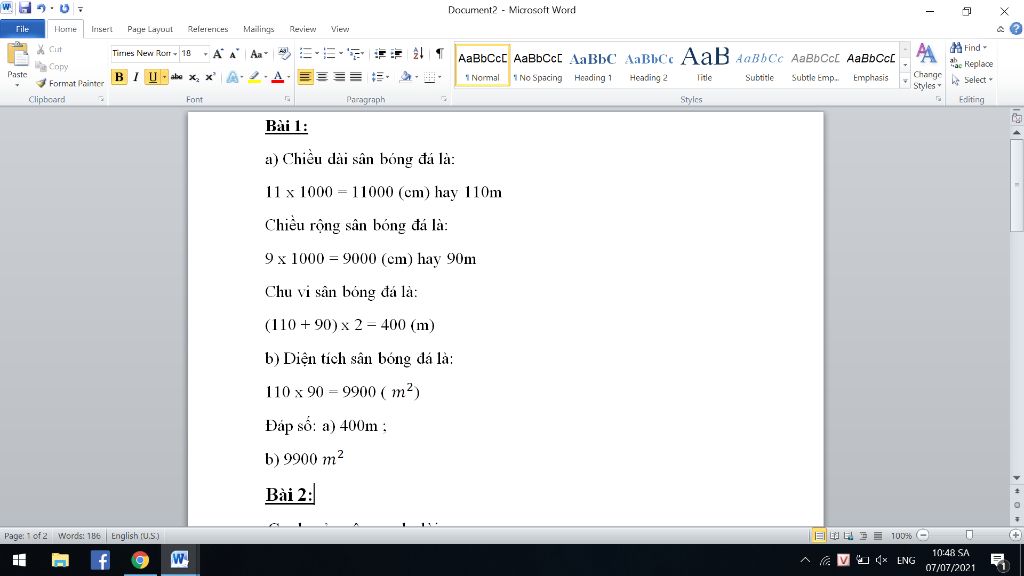This screenshot has height=576, width=1024.
Task: Toggle strikethrough formatting
Action: coord(176,77)
